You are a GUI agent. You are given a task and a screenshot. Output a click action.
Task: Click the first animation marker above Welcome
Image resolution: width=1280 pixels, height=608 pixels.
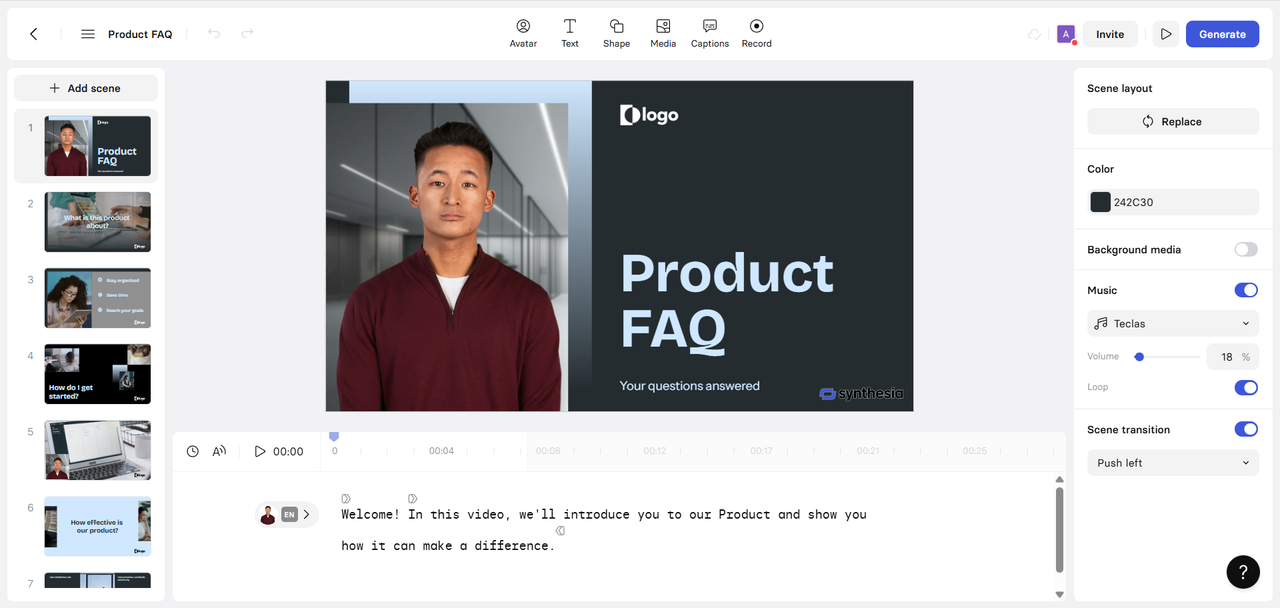(x=346, y=498)
